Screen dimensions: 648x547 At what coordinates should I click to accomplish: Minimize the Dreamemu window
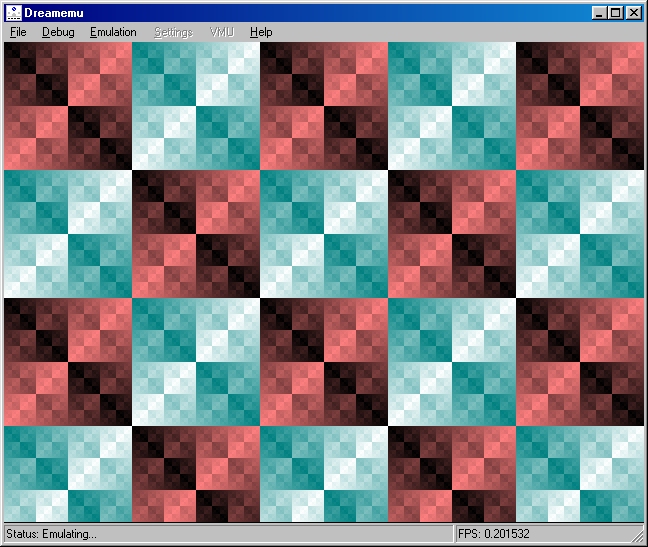point(599,13)
